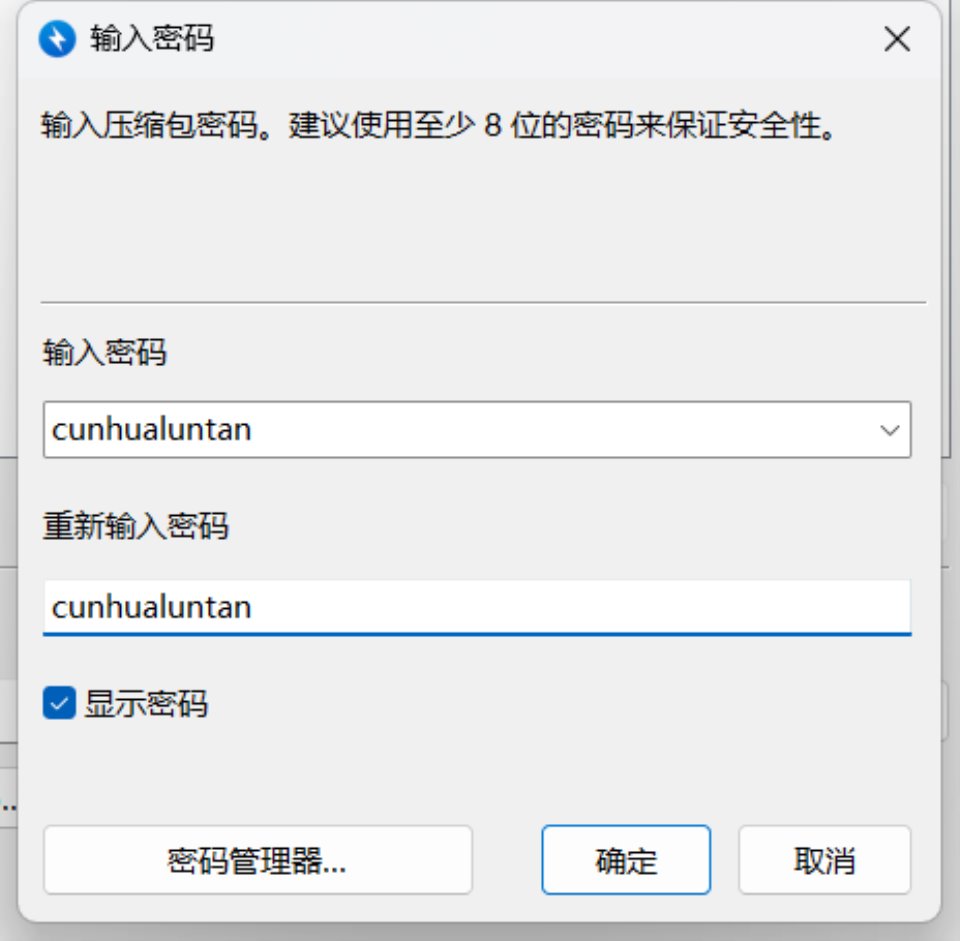Expand the password history dropdown arrow
Viewport: 960px width, 941px height.
point(888,430)
